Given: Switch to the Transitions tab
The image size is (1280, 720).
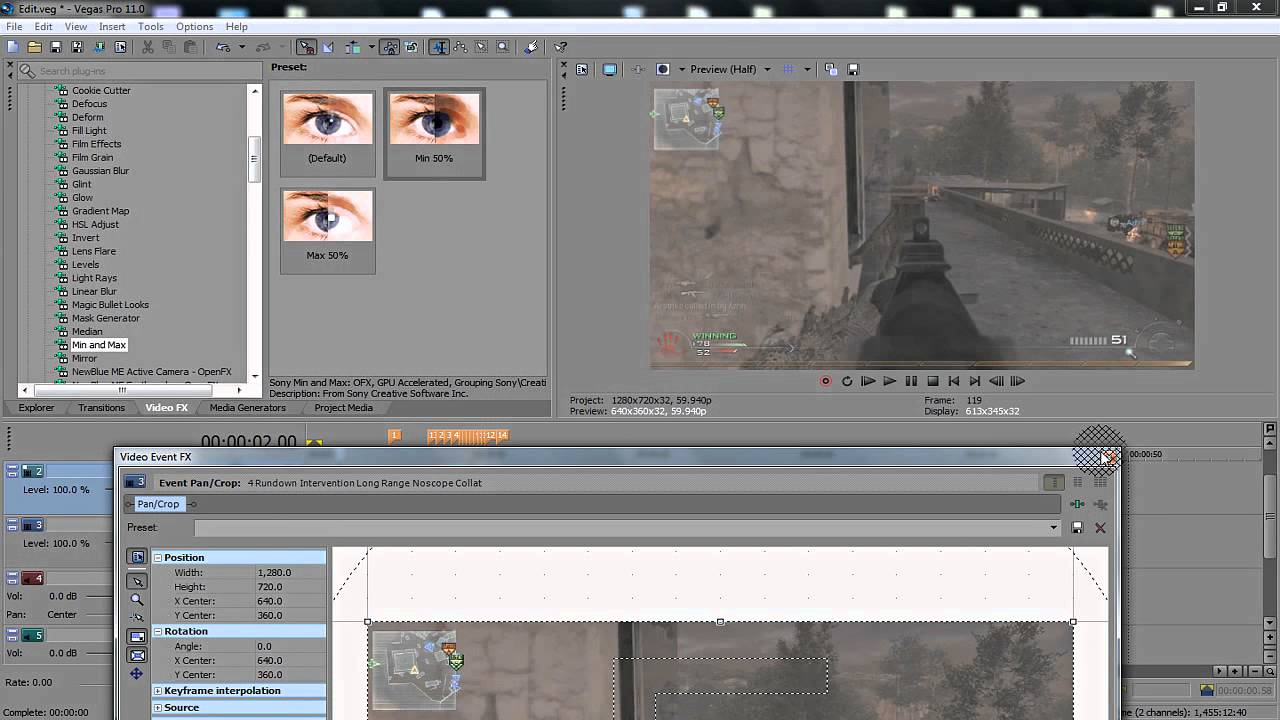Looking at the screenshot, I should click(x=101, y=408).
